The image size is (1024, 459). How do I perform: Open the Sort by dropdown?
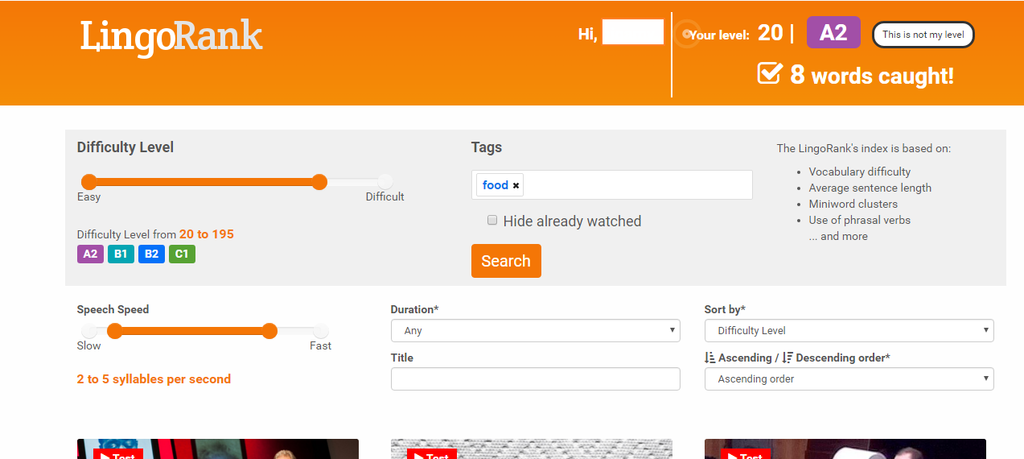coord(849,330)
